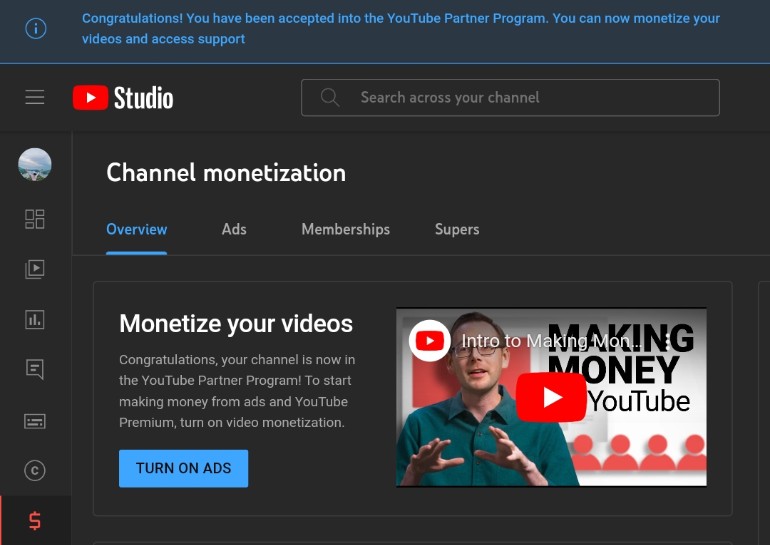Image resolution: width=770 pixels, height=545 pixels.
Task: Click the TURN ON ADS button
Action: [x=184, y=468]
